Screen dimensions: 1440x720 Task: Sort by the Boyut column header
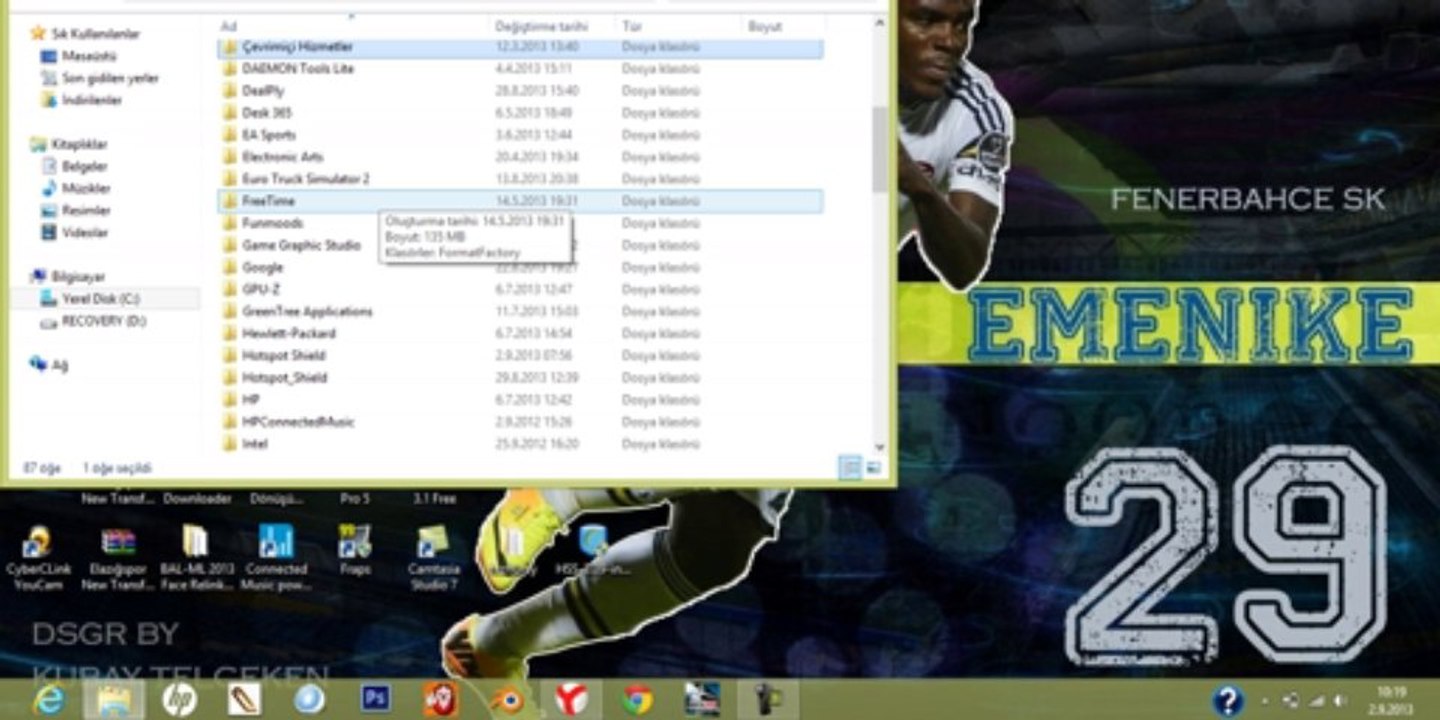coord(765,26)
